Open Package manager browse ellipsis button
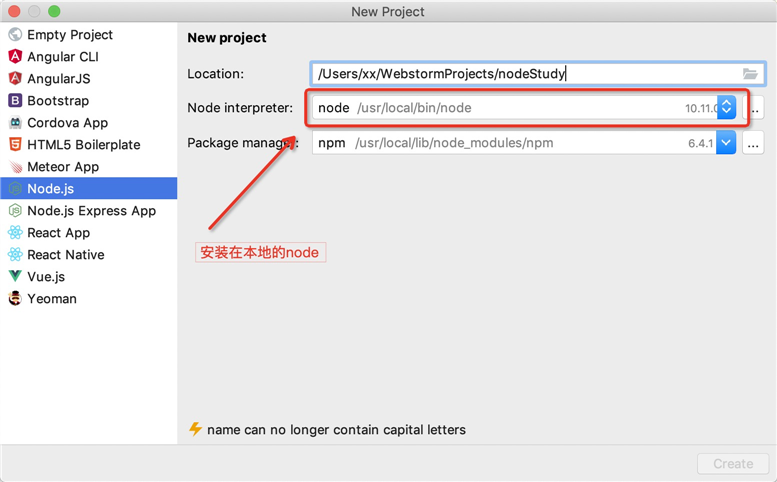This screenshot has height=482, width=777. [753, 143]
